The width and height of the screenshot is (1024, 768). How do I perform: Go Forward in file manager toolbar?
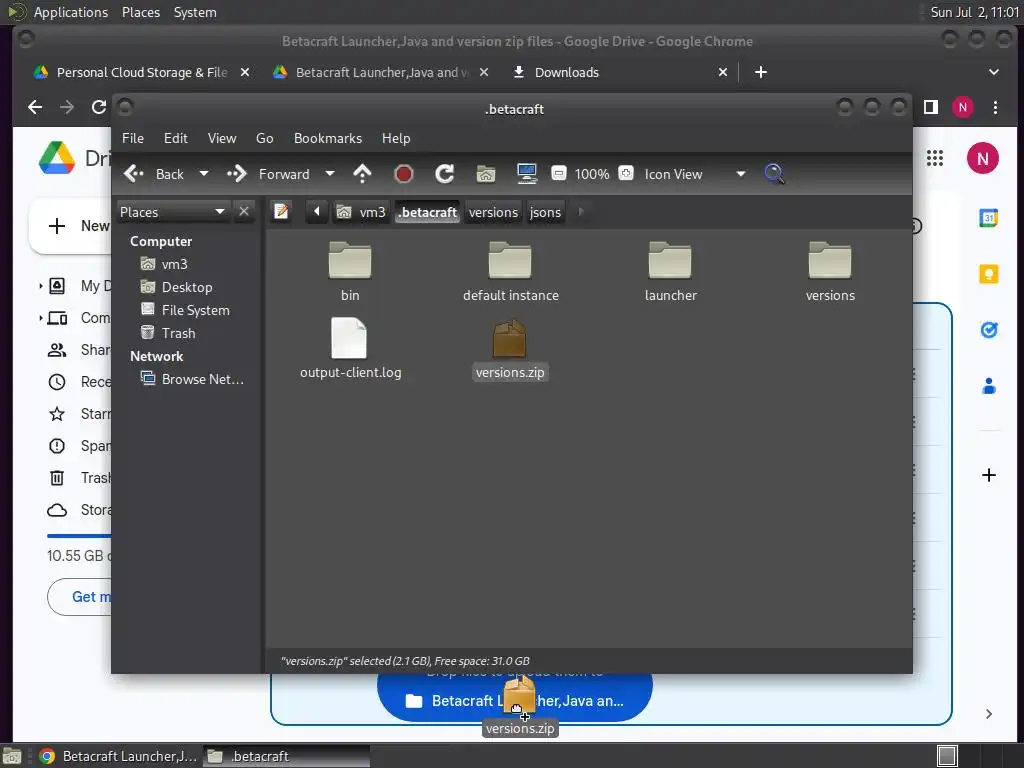pyautogui.click(x=268, y=174)
